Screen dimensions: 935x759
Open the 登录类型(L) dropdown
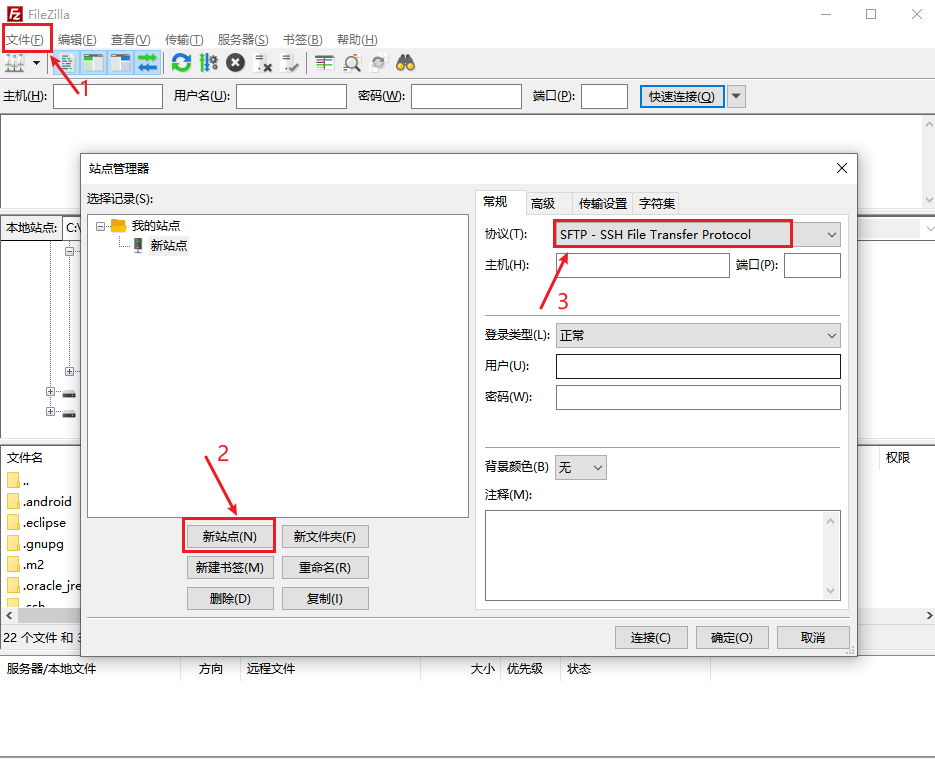pyautogui.click(x=698, y=336)
